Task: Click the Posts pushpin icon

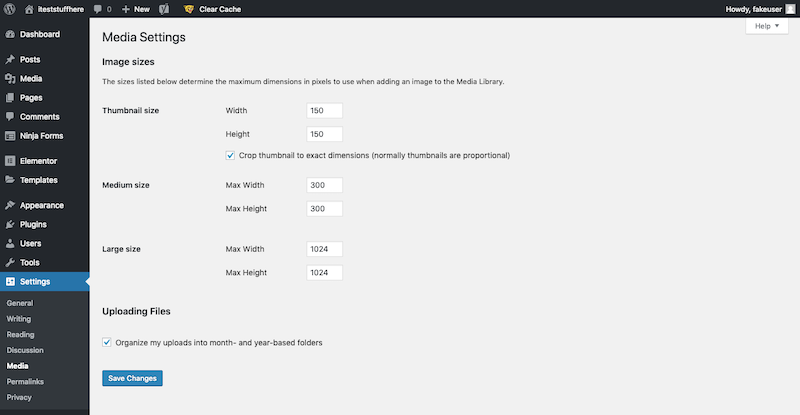Action: (10, 59)
